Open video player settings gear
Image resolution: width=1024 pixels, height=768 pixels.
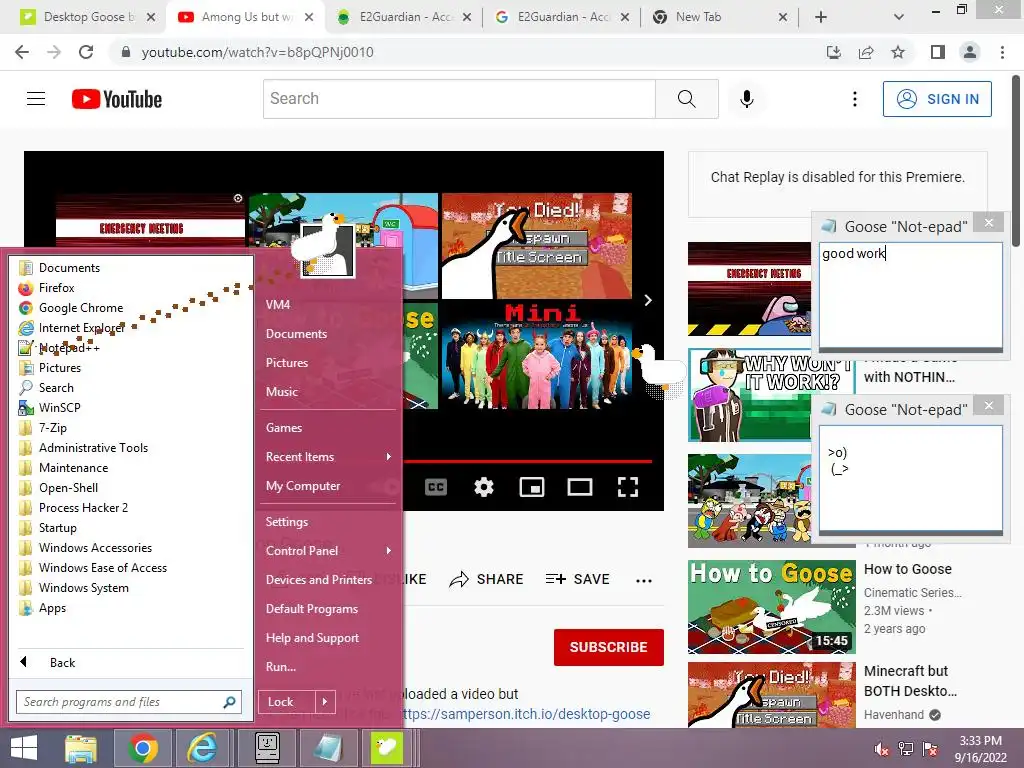click(483, 487)
